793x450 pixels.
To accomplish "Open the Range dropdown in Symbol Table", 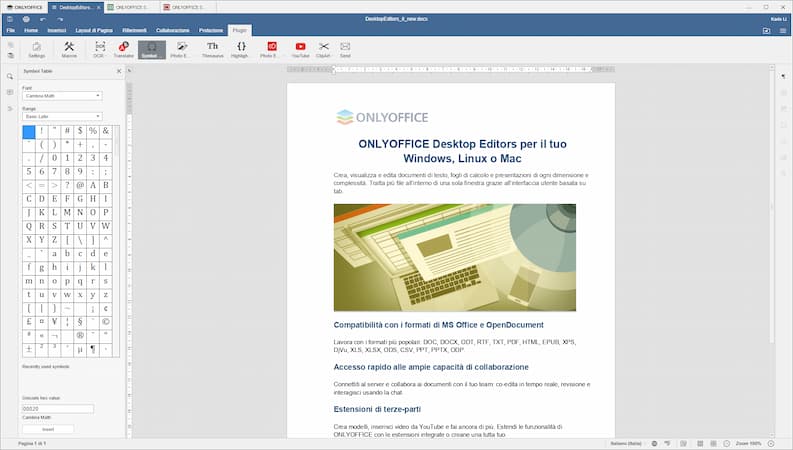I will coord(62,116).
